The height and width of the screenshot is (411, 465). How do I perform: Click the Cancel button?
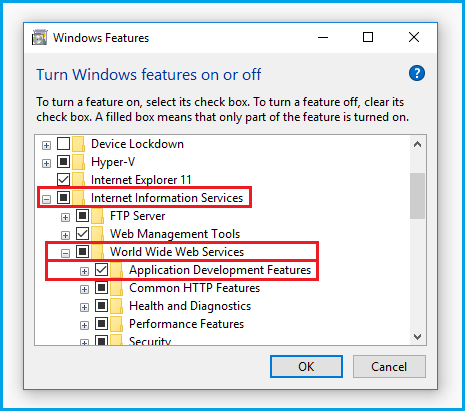(389, 367)
